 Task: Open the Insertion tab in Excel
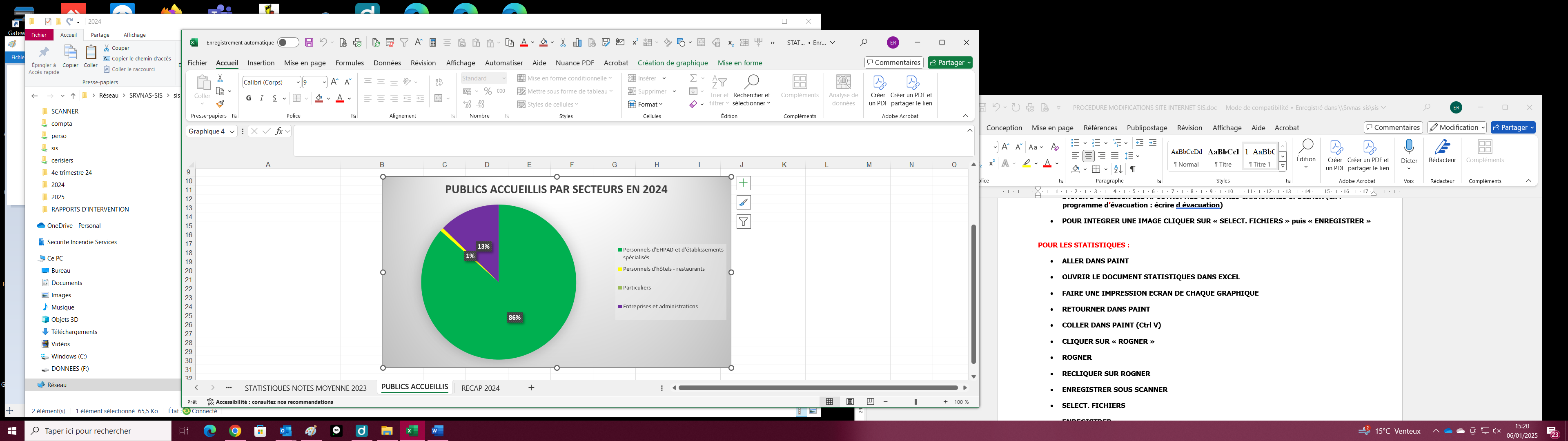point(261,63)
